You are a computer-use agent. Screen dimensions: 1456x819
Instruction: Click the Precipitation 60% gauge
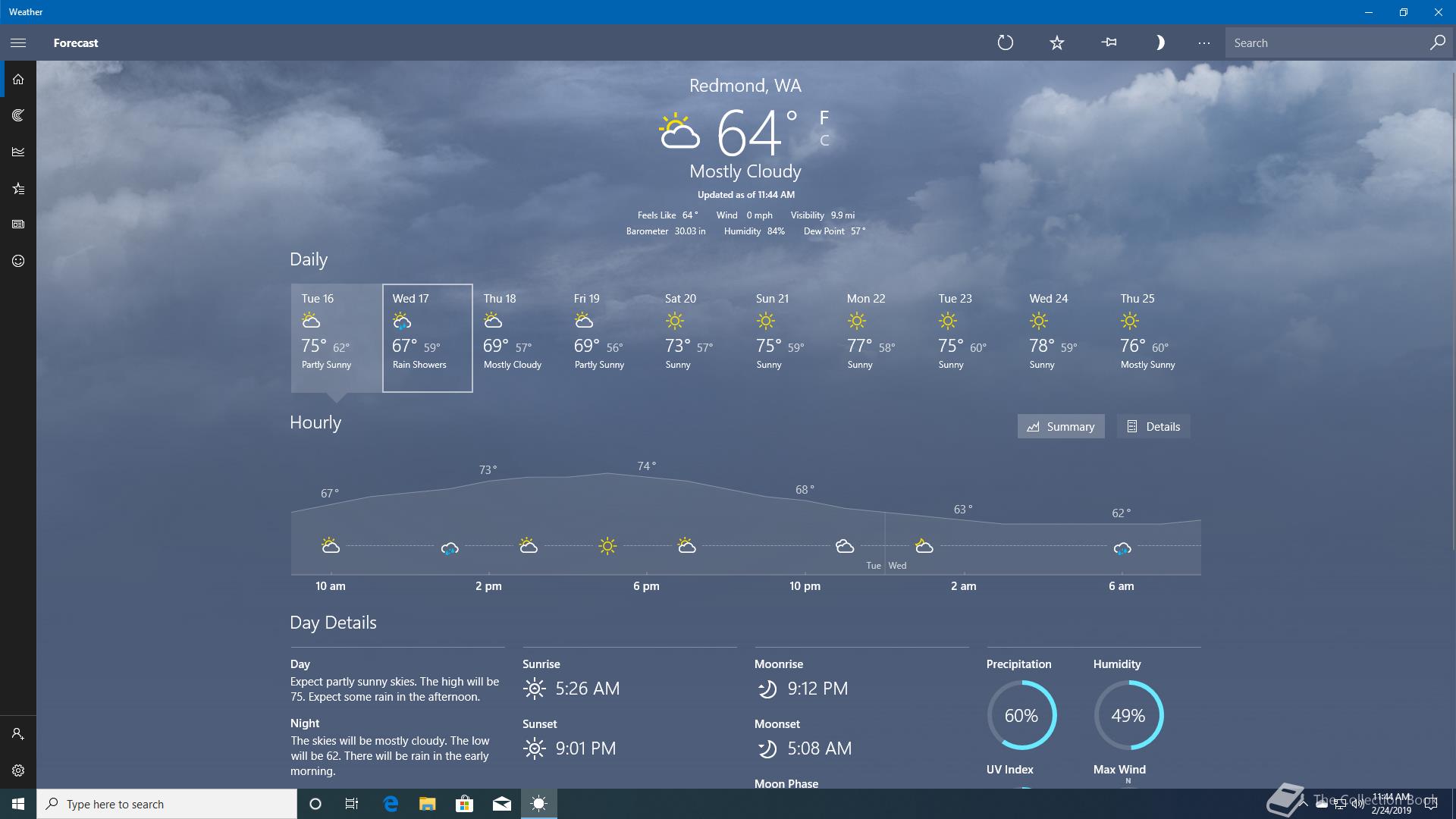click(1021, 715)
